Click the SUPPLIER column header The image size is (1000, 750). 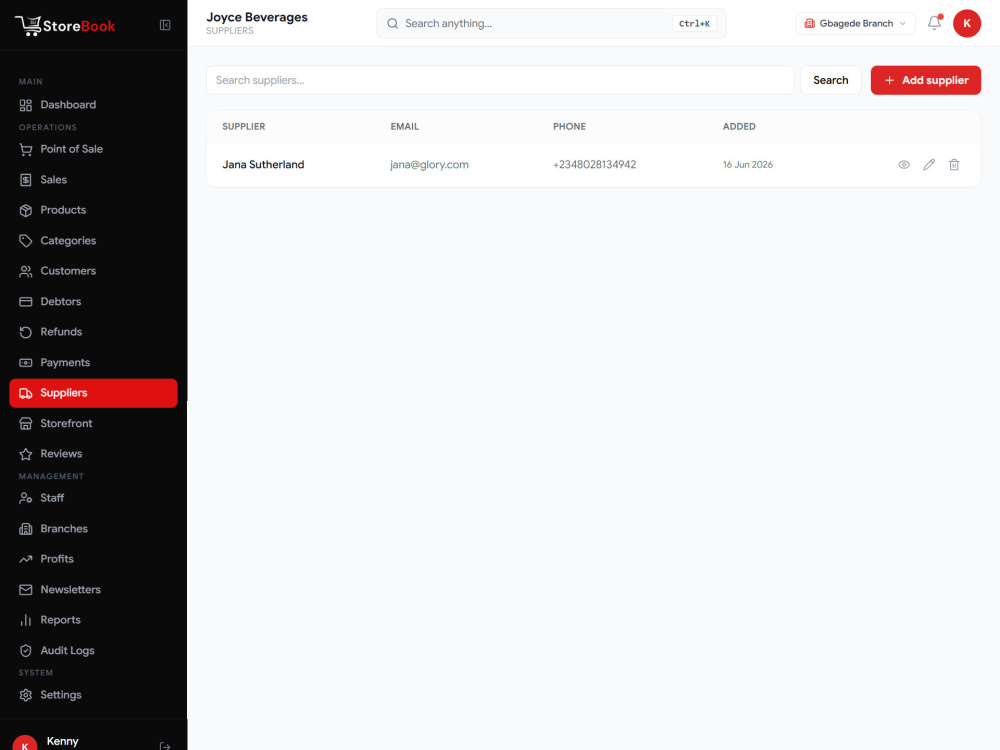(244, 126)
